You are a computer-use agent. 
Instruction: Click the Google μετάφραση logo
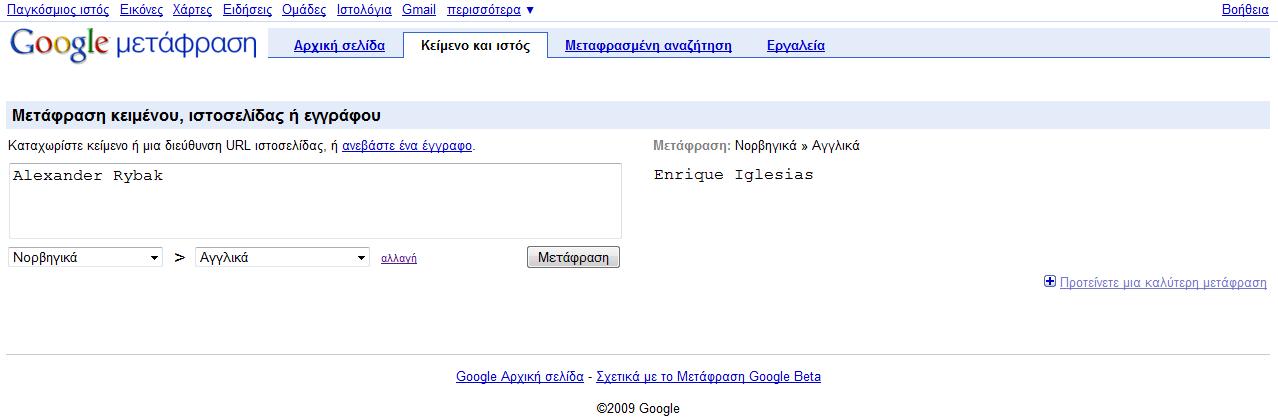[133, 44]
